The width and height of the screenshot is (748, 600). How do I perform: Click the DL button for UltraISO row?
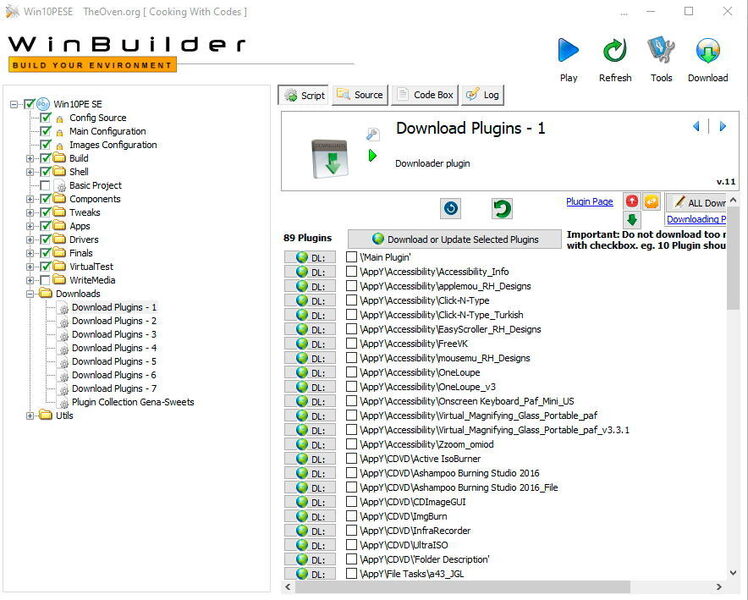pos(310,545)
